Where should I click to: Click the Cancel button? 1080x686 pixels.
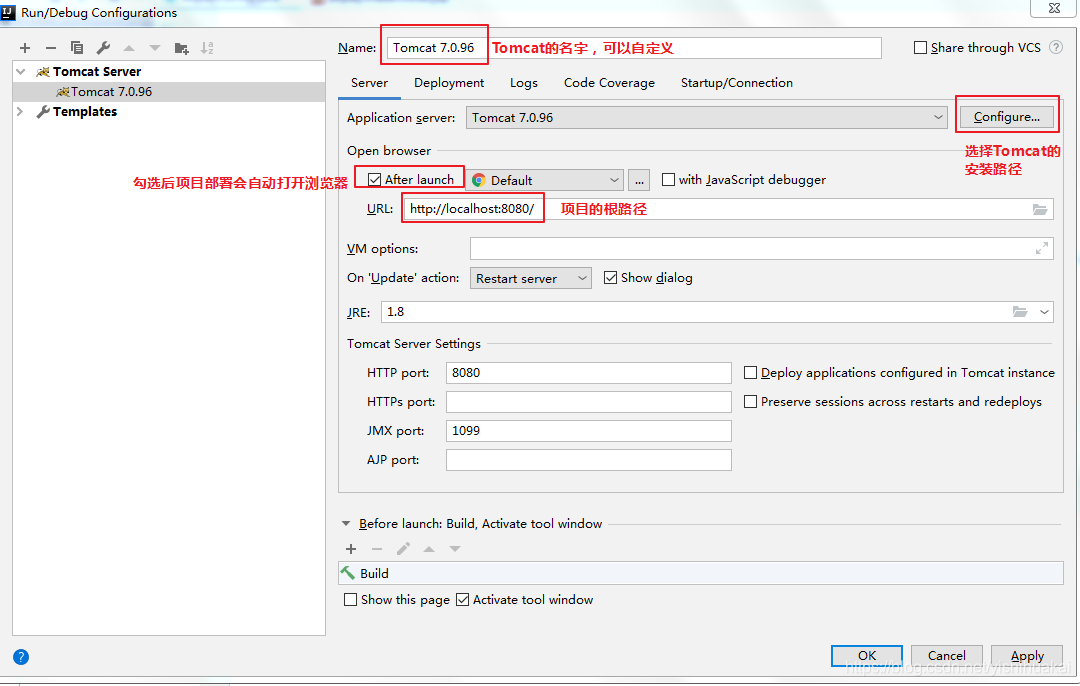coord(946,656)
